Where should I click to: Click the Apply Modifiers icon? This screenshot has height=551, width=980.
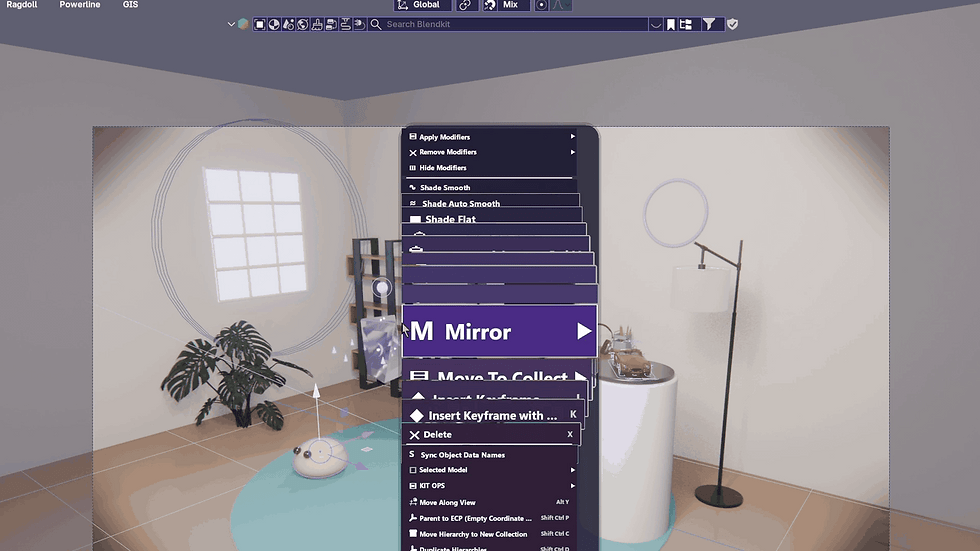pyautogui.click(x=412, y=136)
